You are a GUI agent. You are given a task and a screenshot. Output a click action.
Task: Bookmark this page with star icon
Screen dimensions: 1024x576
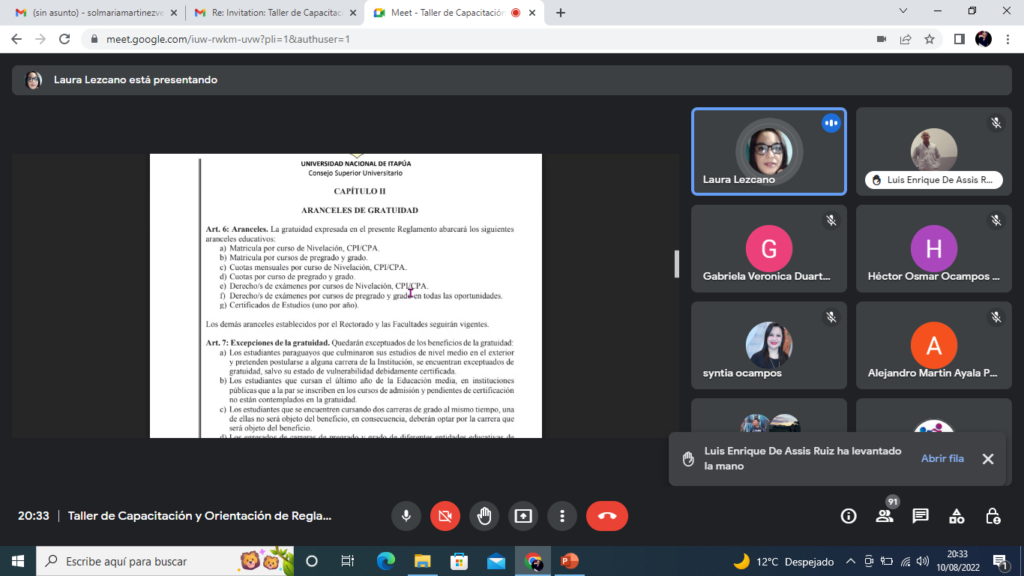pyautogui.click(x=929, y=39)
